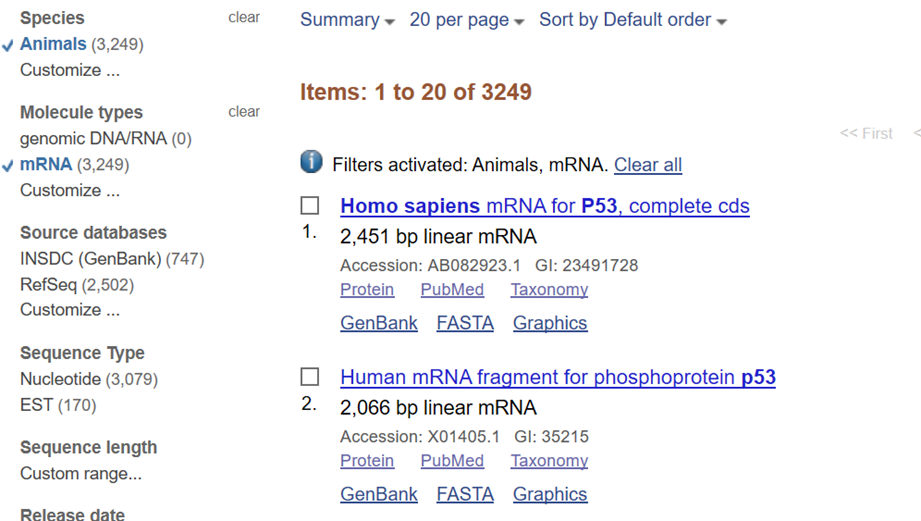Open Homo sapiens mRNA for P53 record

544,206
